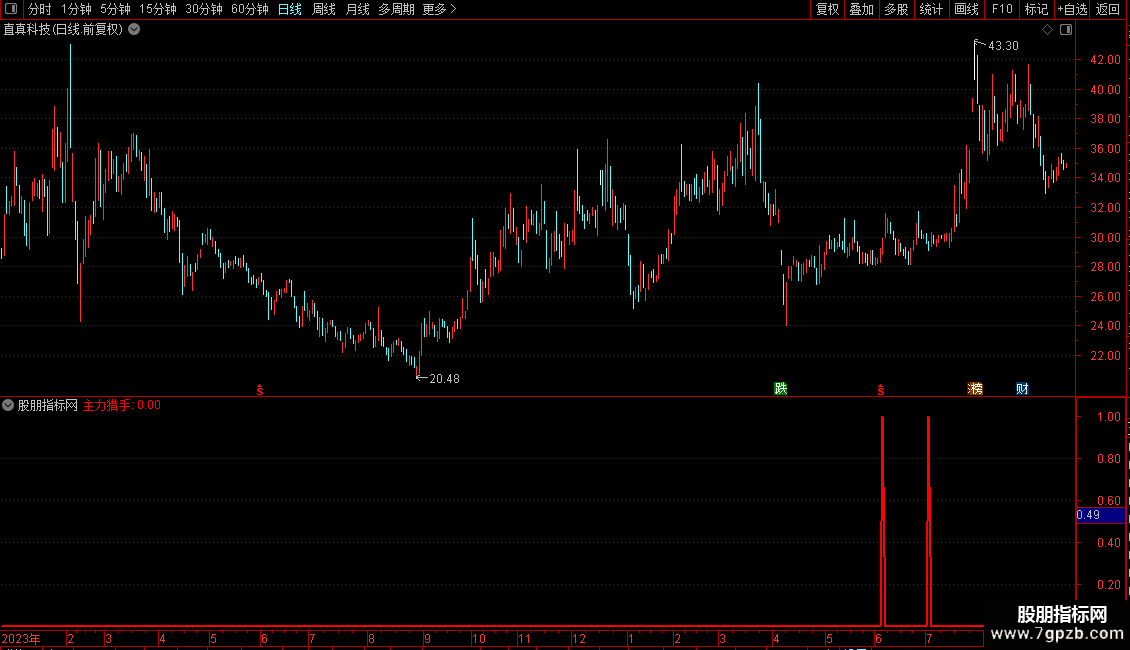Viewport: 1130px width, 650px height.
Task: Click the orange 涨 event marker
Action: coord(975,388)
